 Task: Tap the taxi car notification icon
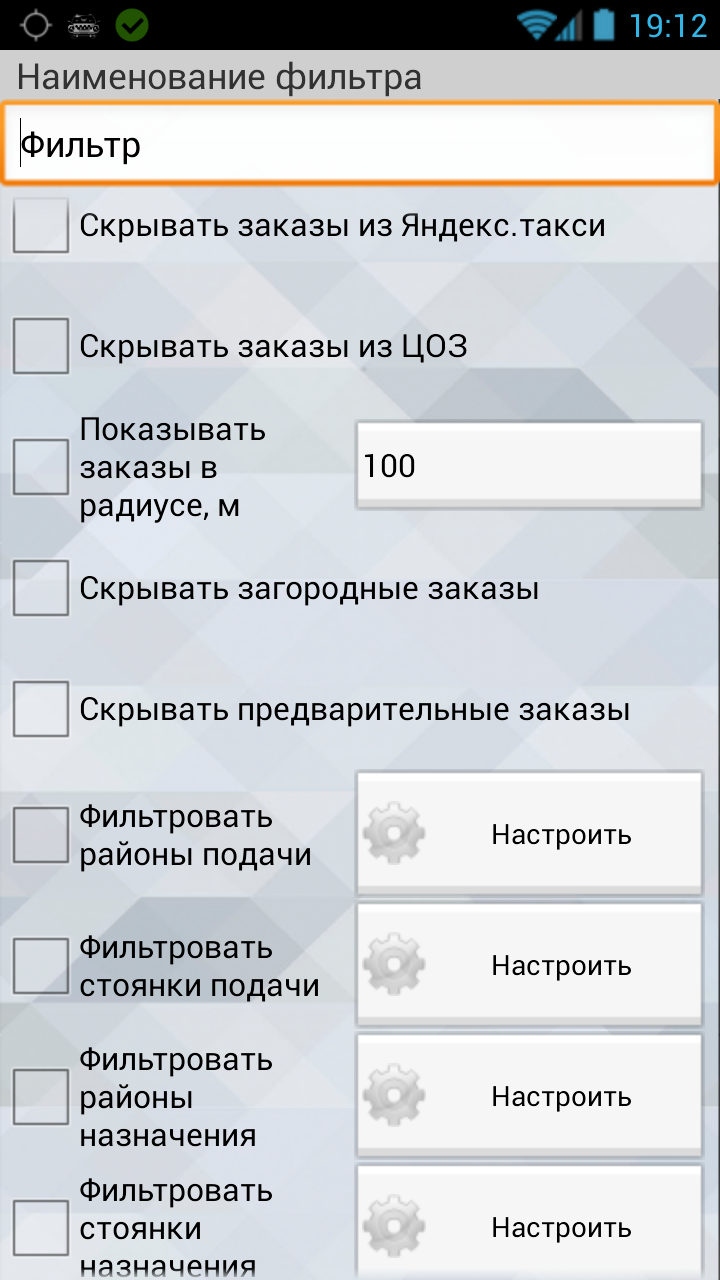[x=83, y=25]
